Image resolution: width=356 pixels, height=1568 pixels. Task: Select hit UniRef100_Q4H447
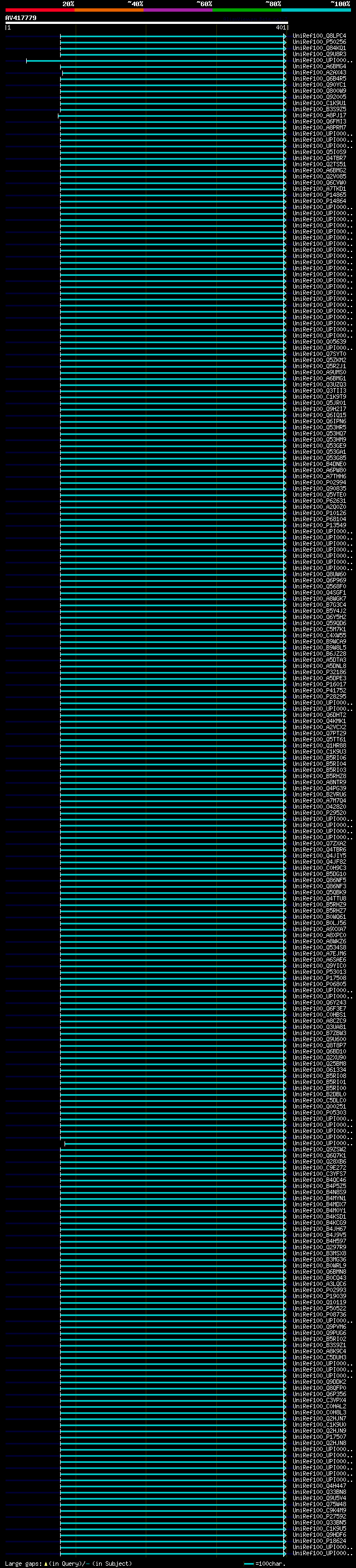(x=319, y=1486)
